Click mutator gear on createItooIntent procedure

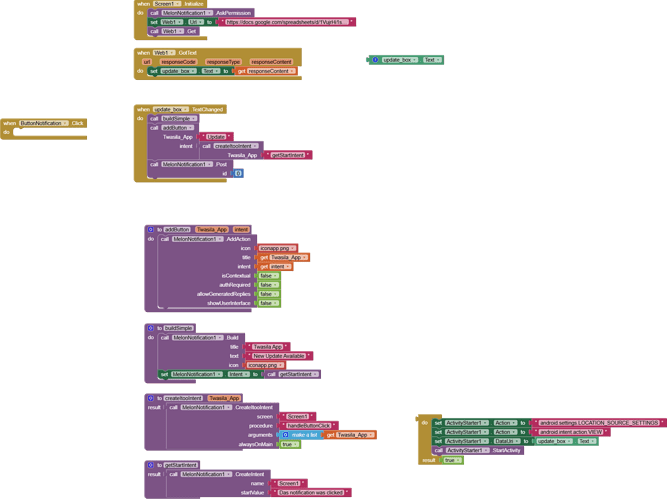(x=150, y=398)
